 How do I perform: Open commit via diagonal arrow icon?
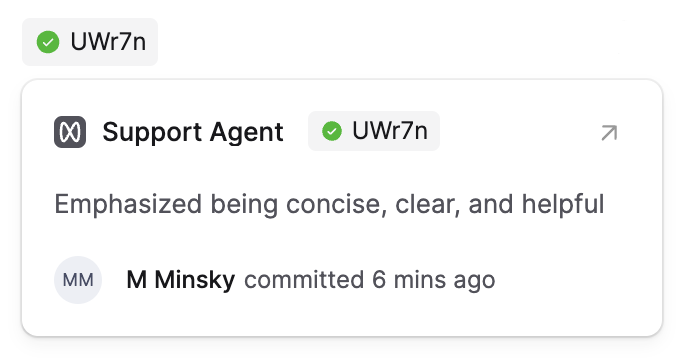[x=609, y=133]
